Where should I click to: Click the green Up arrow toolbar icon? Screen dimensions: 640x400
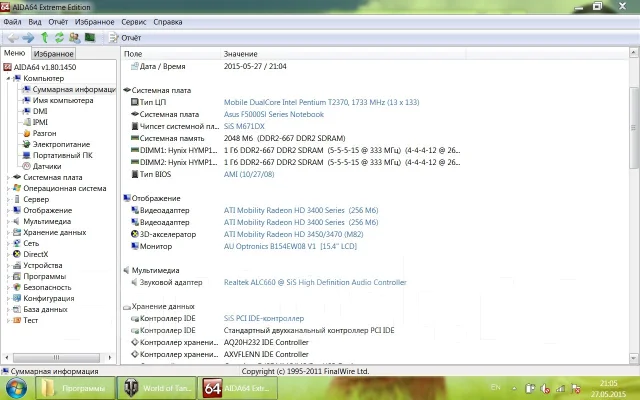pos(44,38)
